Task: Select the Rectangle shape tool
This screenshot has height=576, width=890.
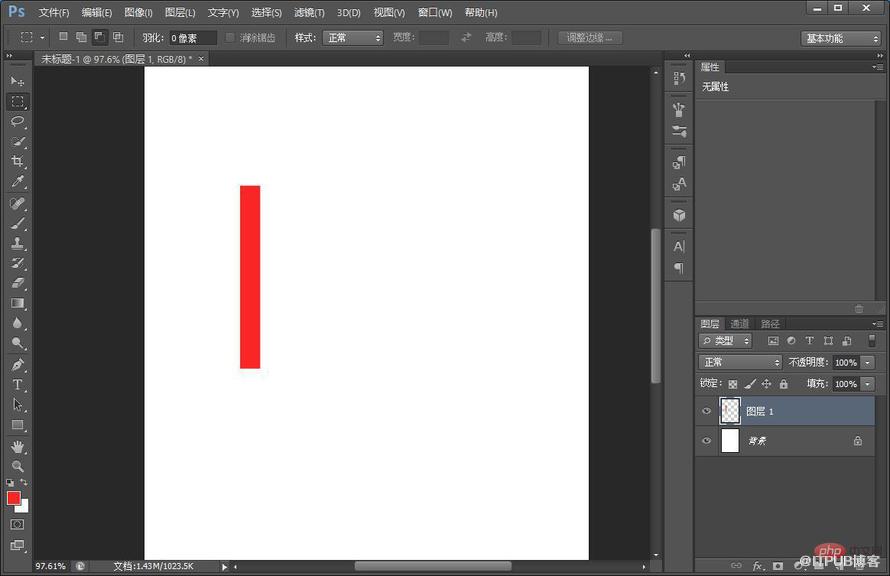Action: (17, 425)
